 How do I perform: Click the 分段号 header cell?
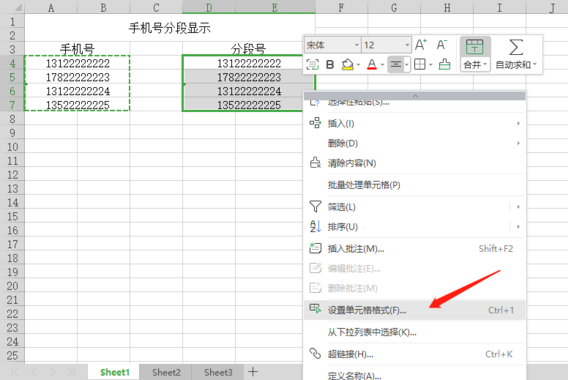(x=248, y=49)
